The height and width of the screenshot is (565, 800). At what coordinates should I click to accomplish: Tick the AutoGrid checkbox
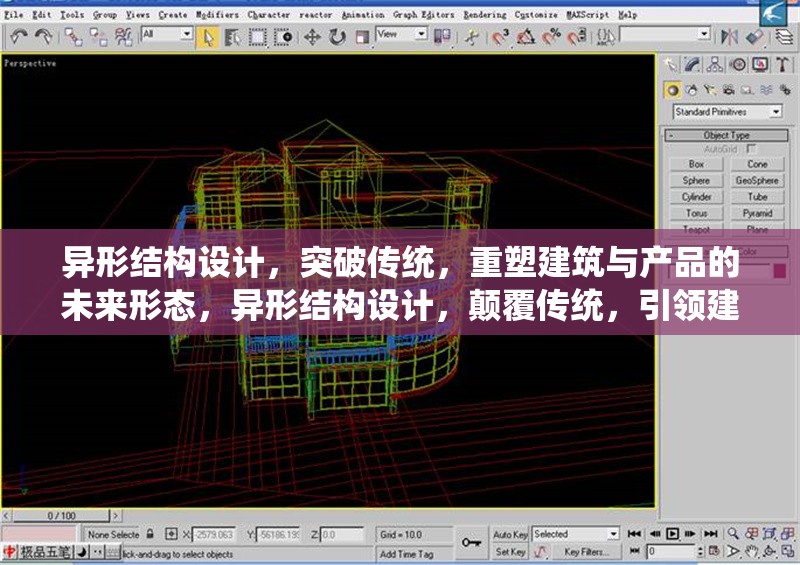[x=751, y=149]
